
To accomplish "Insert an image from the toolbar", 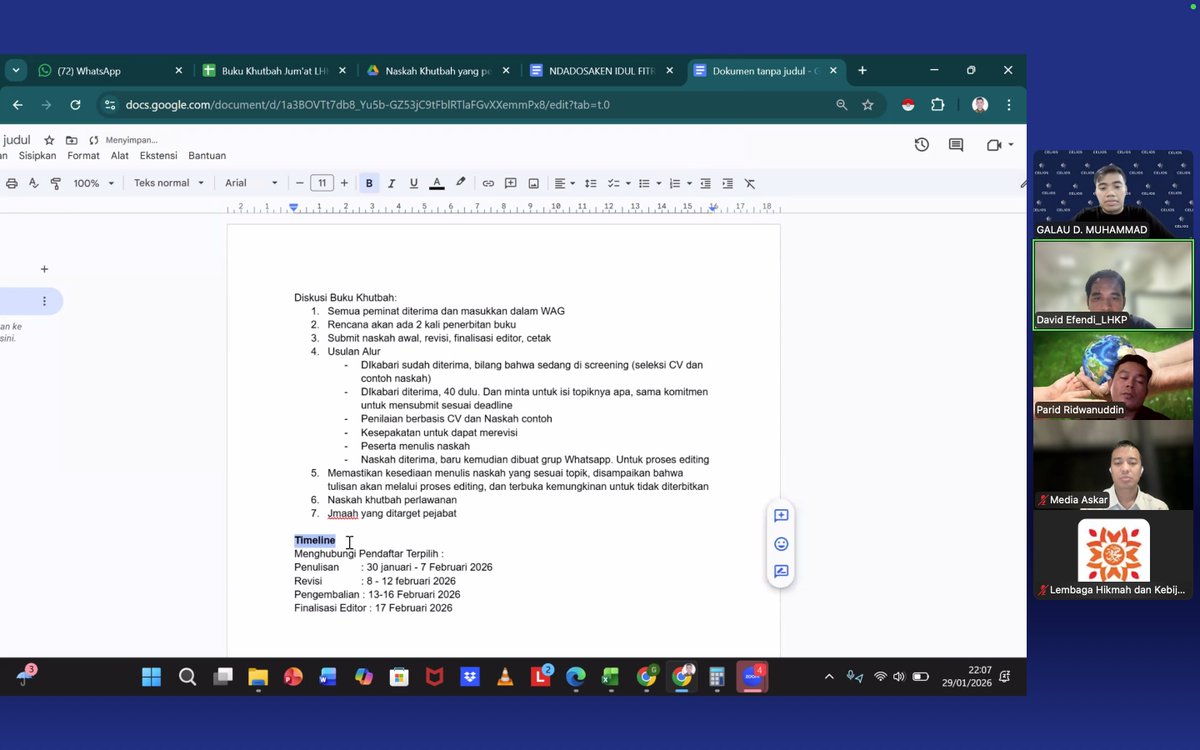I will click(534, 183).
